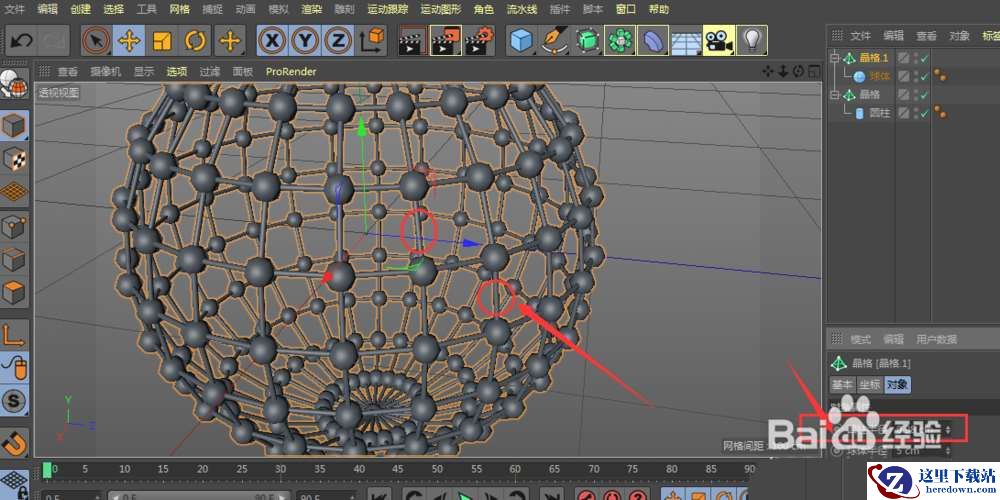Switch to Edges mode
Image resolution: width=1000 pixels, height=500 pixels.
(x=14, y=260)
